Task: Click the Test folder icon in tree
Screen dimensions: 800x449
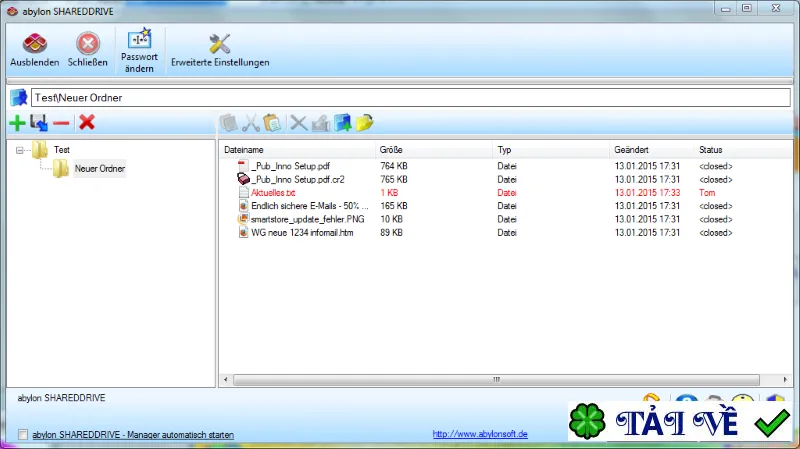Action: pyautogui.click(x=40, y=149)
